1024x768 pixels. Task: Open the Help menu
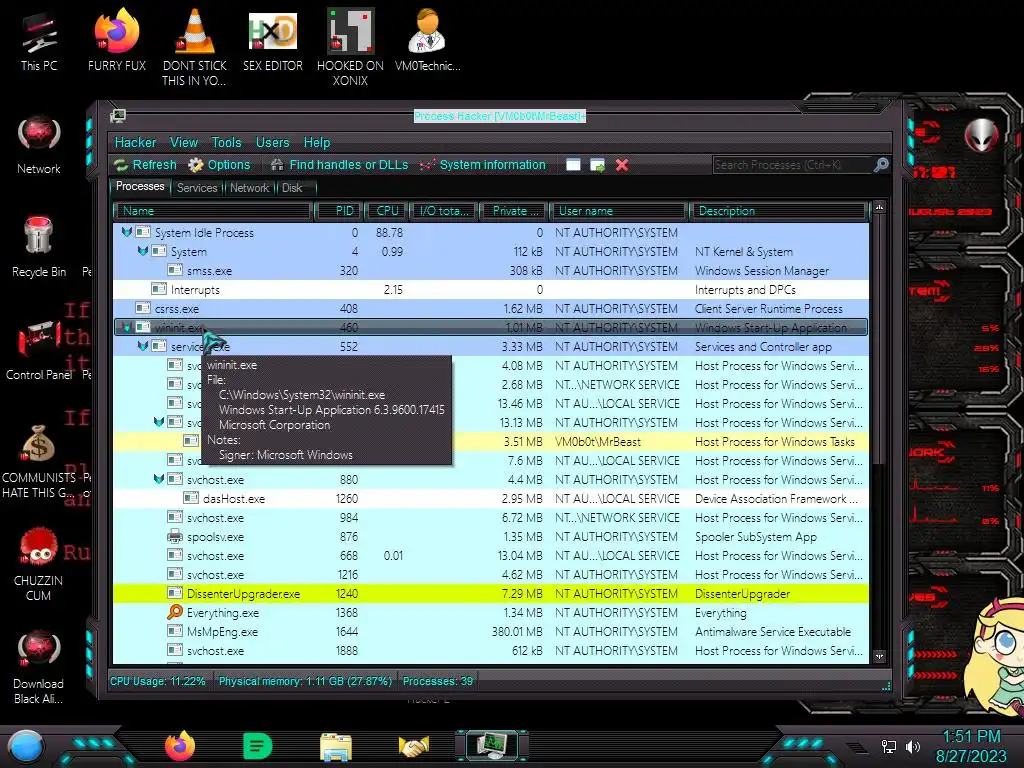(x=317, y=142)
